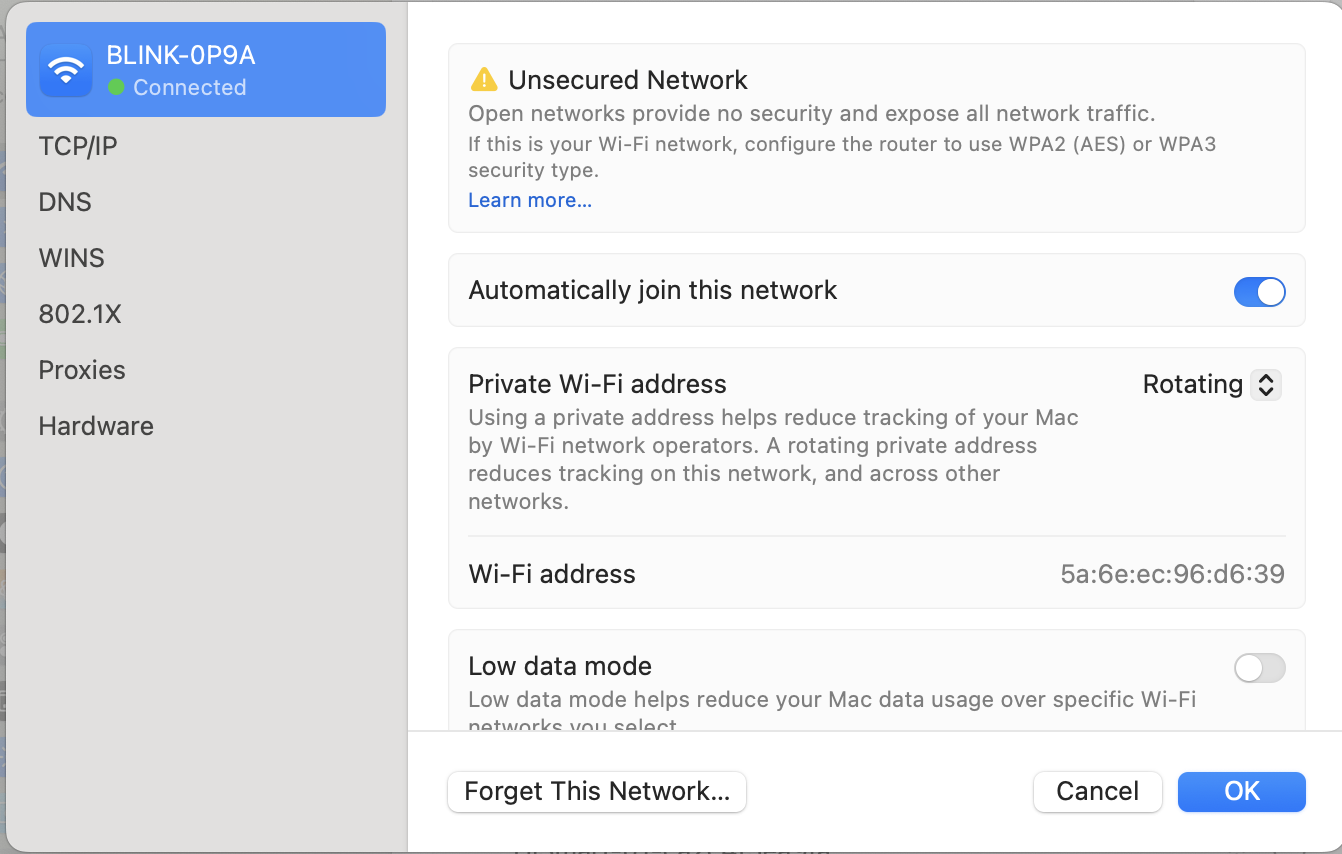Cancel the network settings dialog

tap(1097, 791)
